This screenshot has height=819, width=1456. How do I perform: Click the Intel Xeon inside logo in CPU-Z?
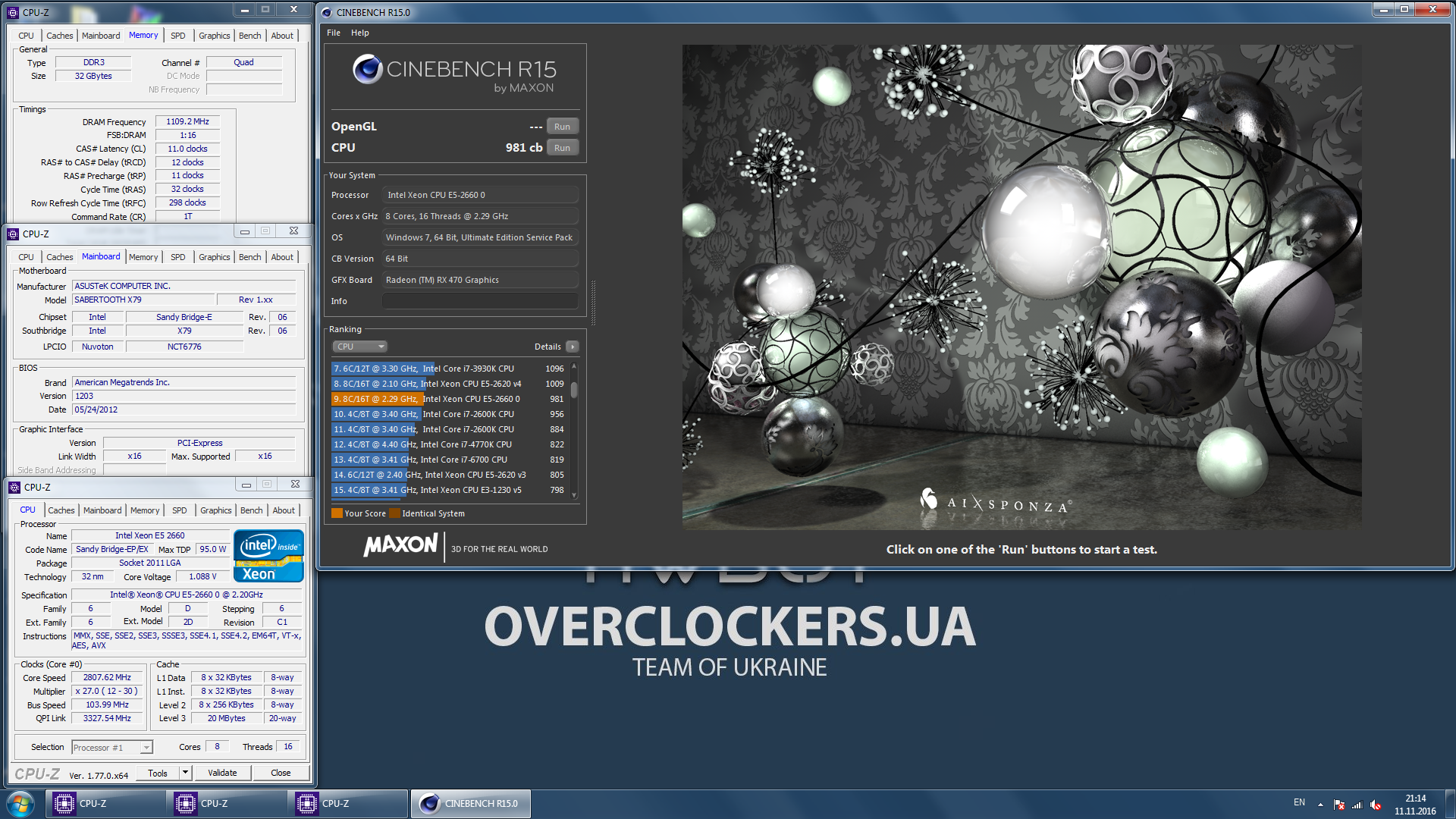pos(268,556)
